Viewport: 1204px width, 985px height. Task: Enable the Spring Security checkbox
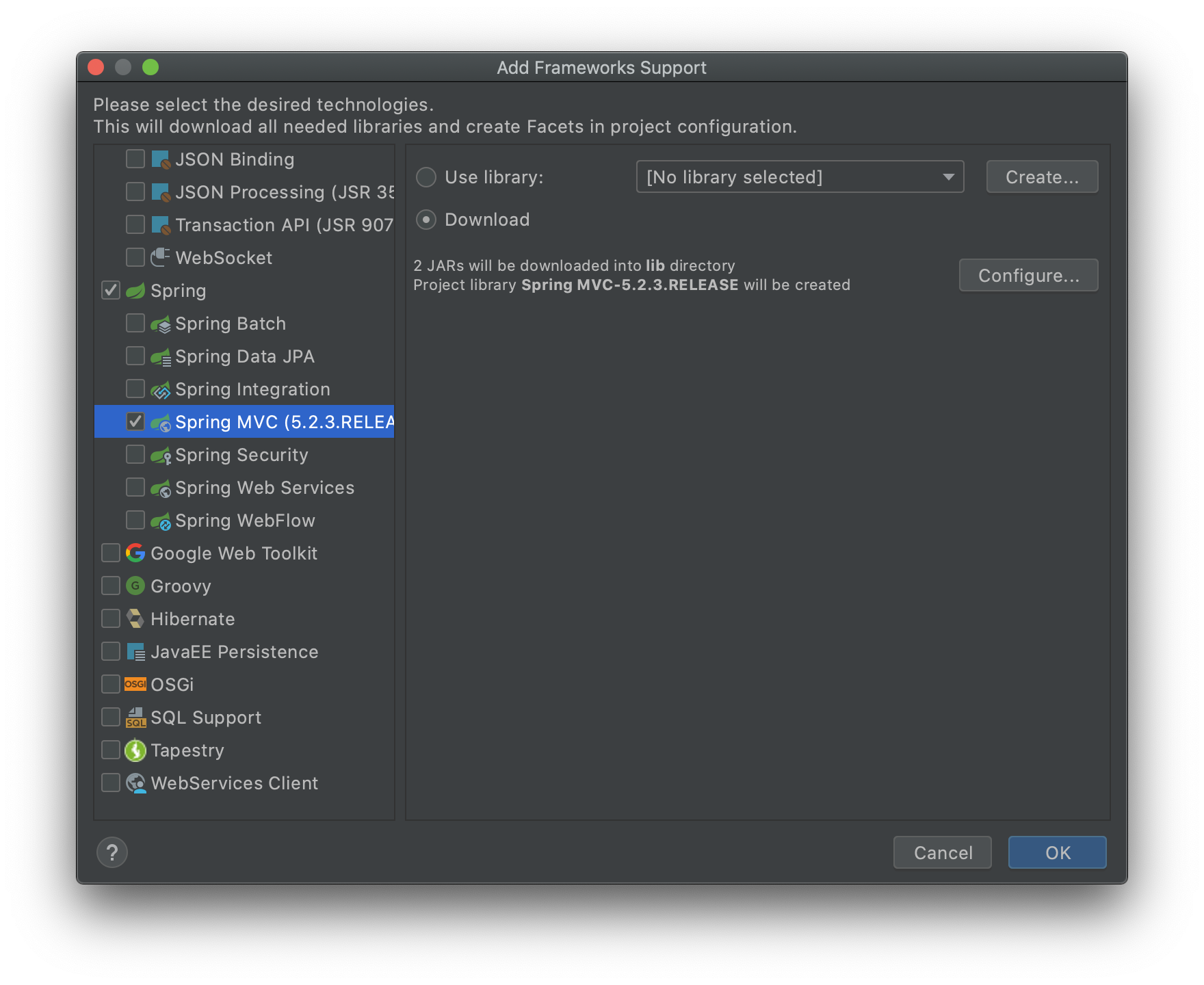point(135,454)
